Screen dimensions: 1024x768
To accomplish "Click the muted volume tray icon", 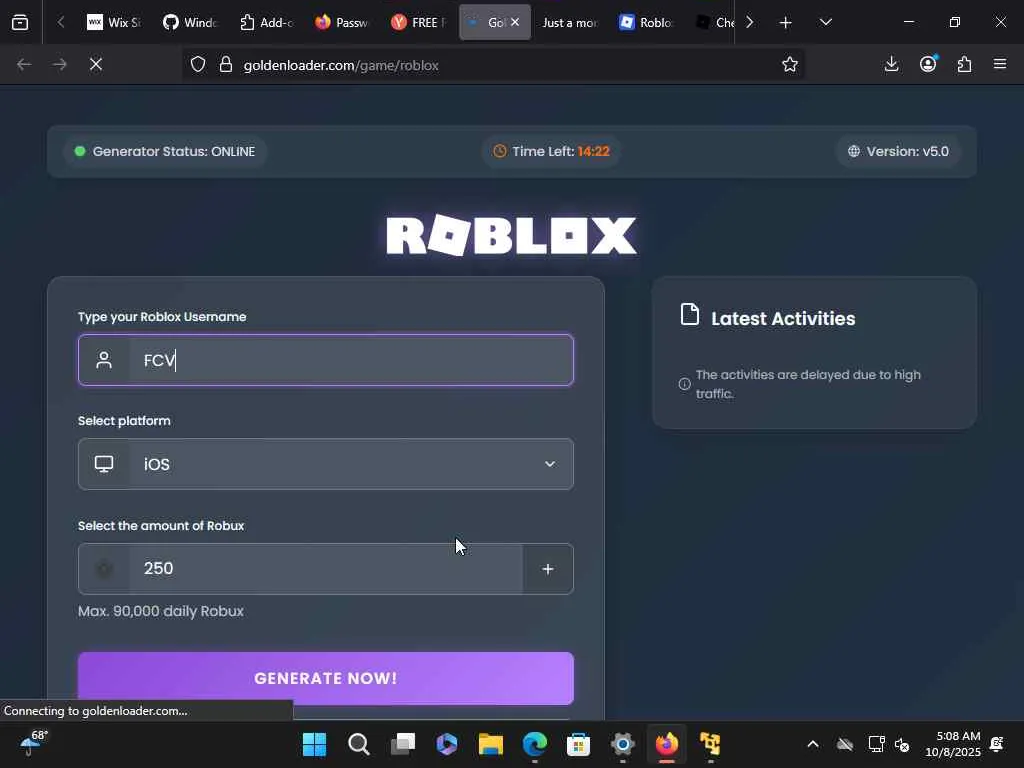I will (x=903, y=744).
